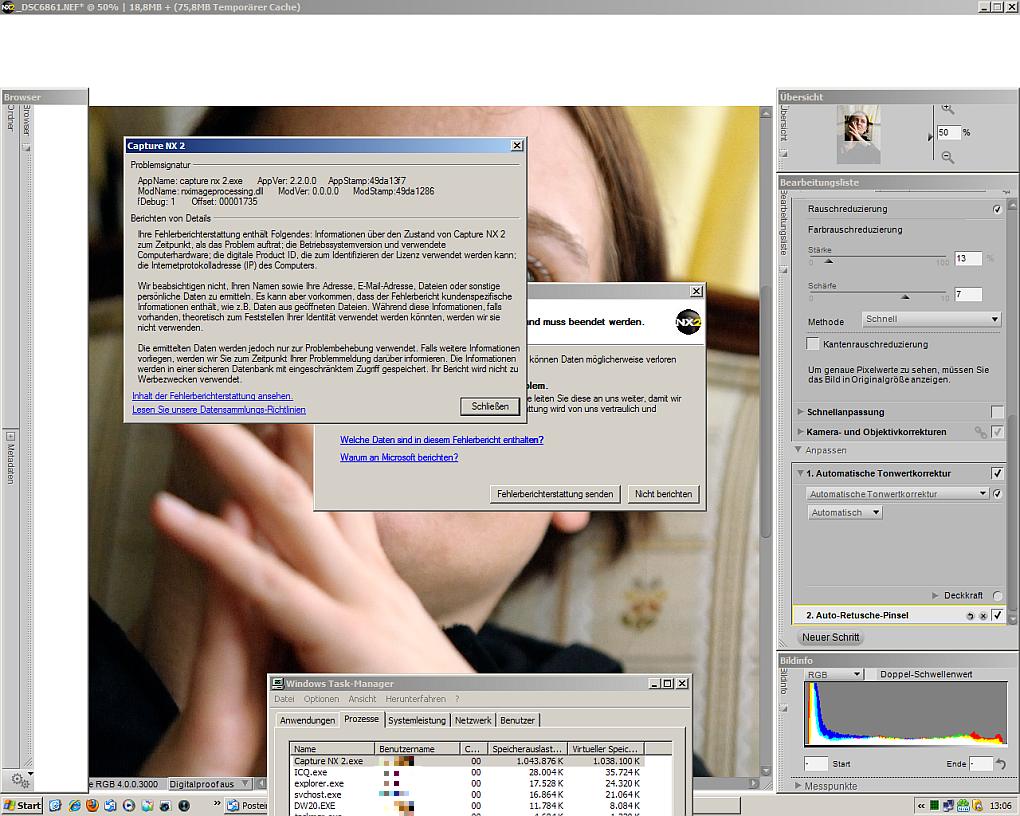Click the NX2 logo in the error dialog
Screen dimensions: 1020x816
coord(688,321)
